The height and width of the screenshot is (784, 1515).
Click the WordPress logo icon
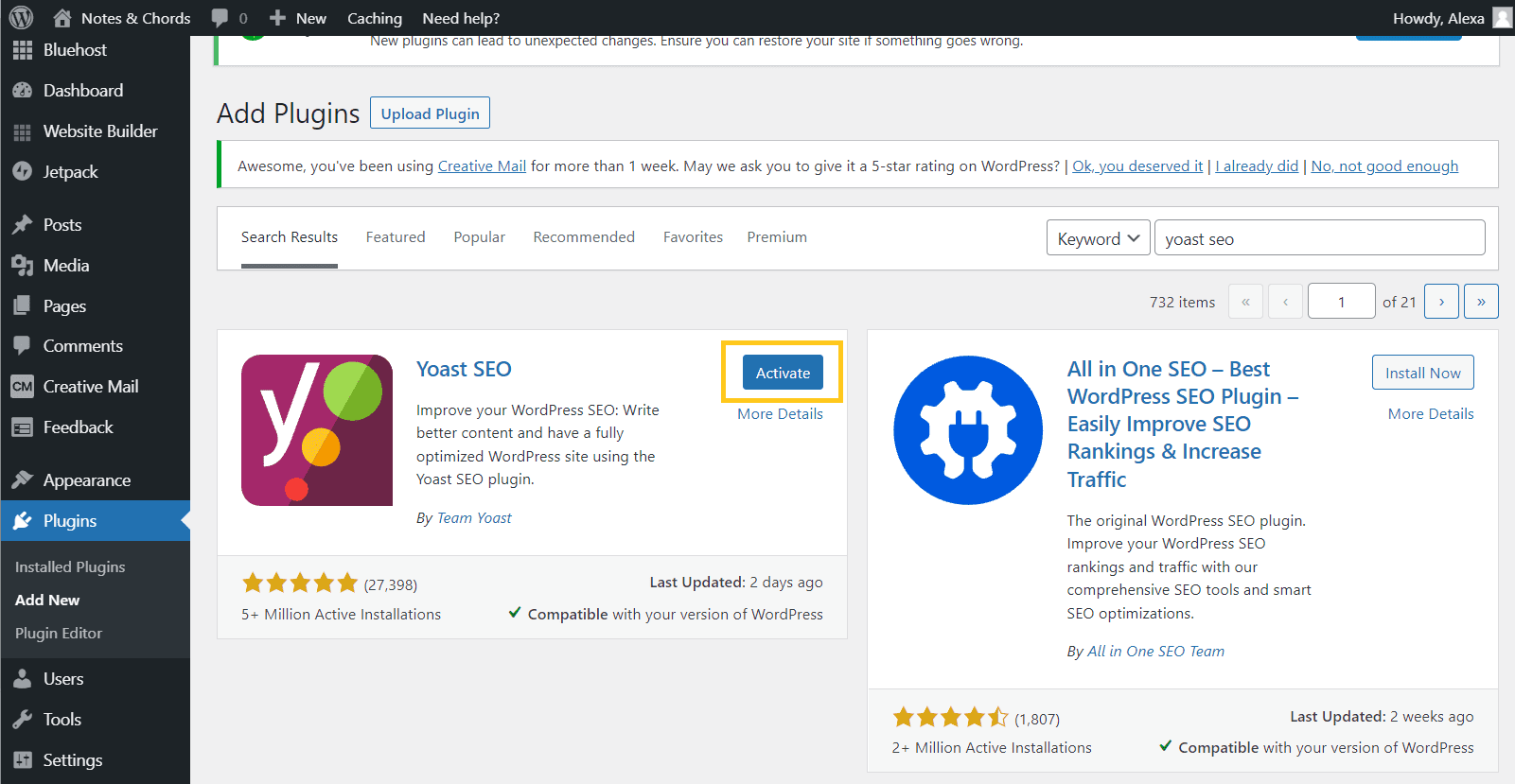21,18
